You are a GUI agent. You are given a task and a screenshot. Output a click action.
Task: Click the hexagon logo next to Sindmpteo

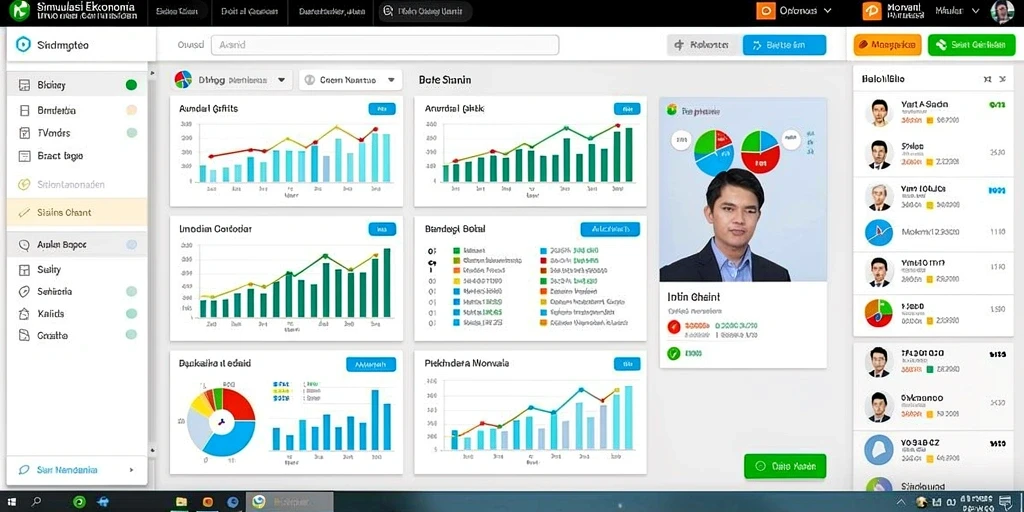click(x=23, y=44)
